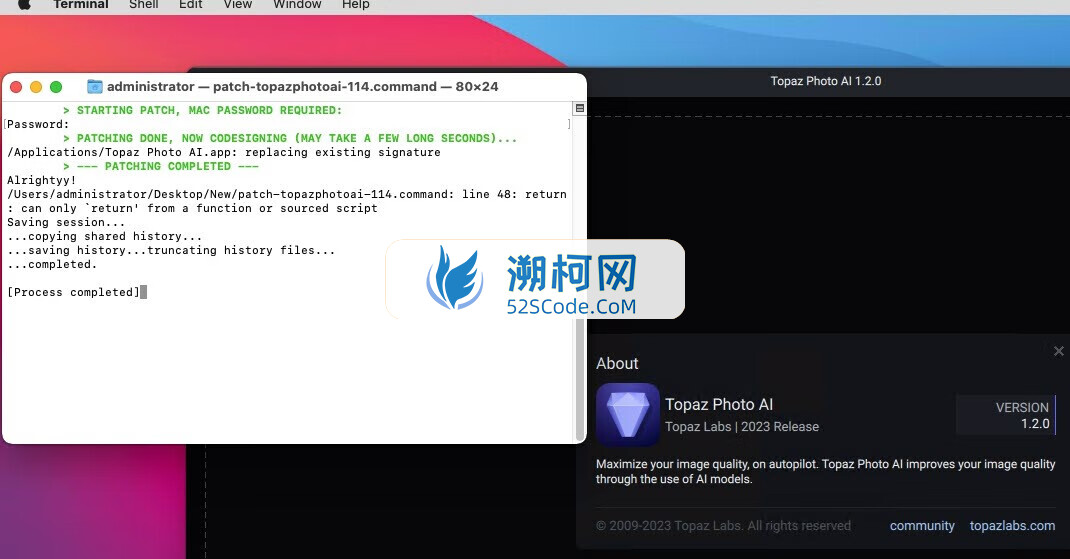Viewport: 1070px width, 559px height.
Task: Click the Topaz Photo AI app icon
Action: click(628, 414)
